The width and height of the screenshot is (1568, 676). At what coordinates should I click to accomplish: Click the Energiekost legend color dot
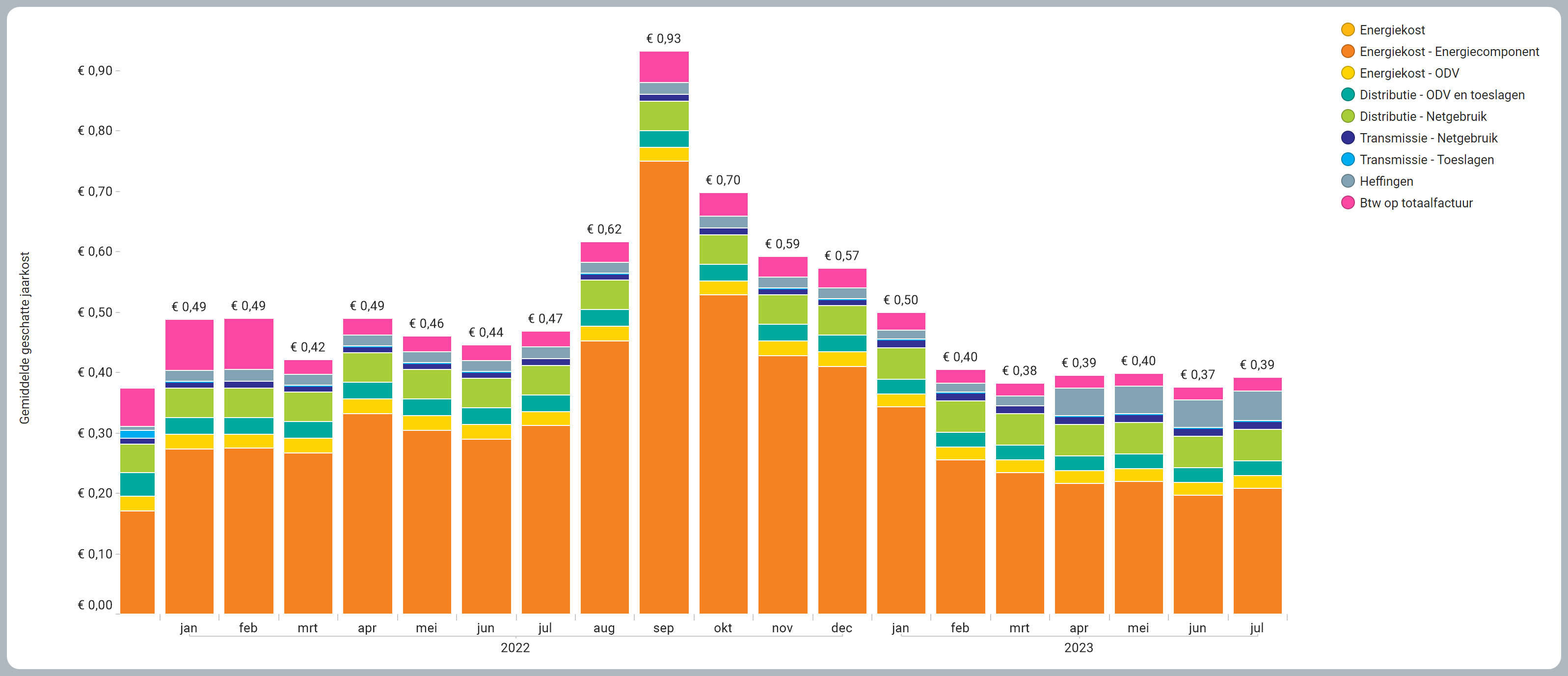1348,29
